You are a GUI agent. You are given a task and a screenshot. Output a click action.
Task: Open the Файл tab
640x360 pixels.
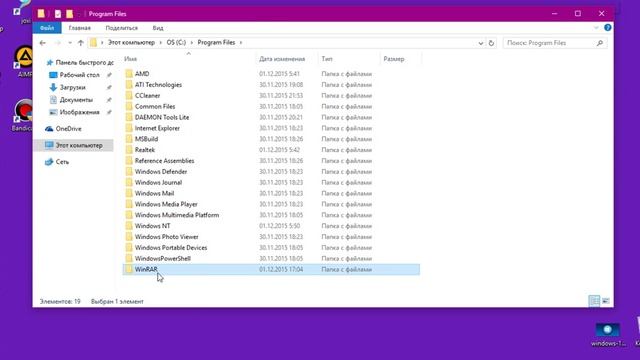[47, 28]
